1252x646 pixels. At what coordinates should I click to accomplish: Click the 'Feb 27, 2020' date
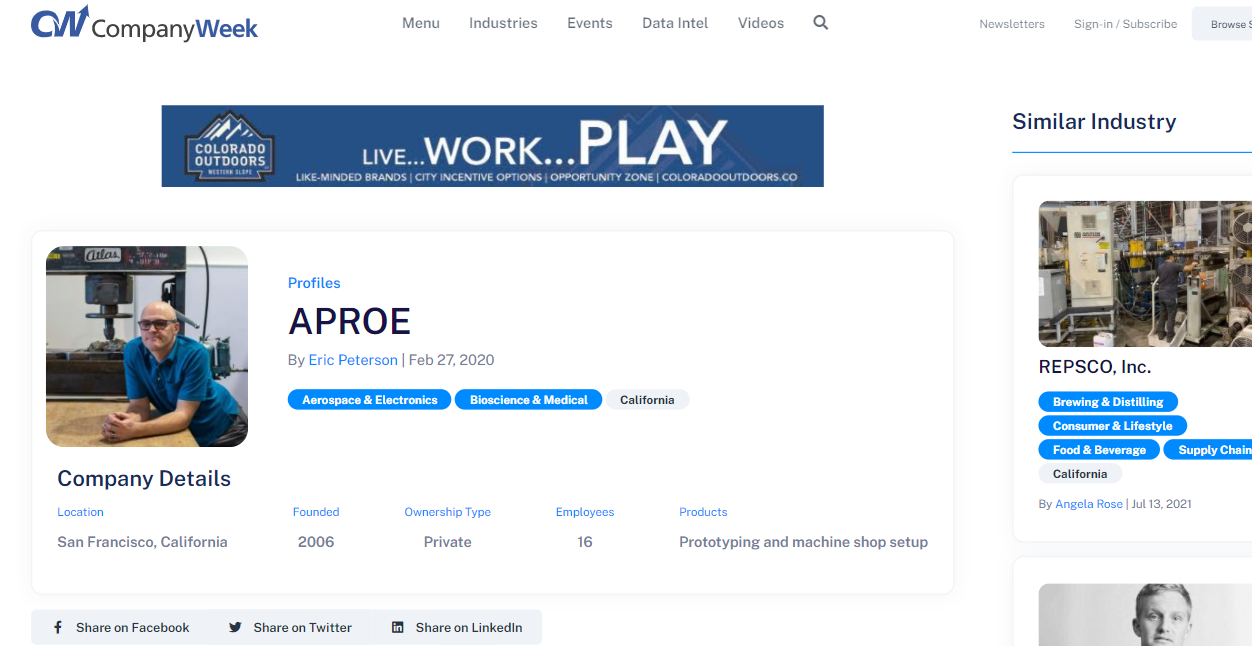(x=451, y=360)
